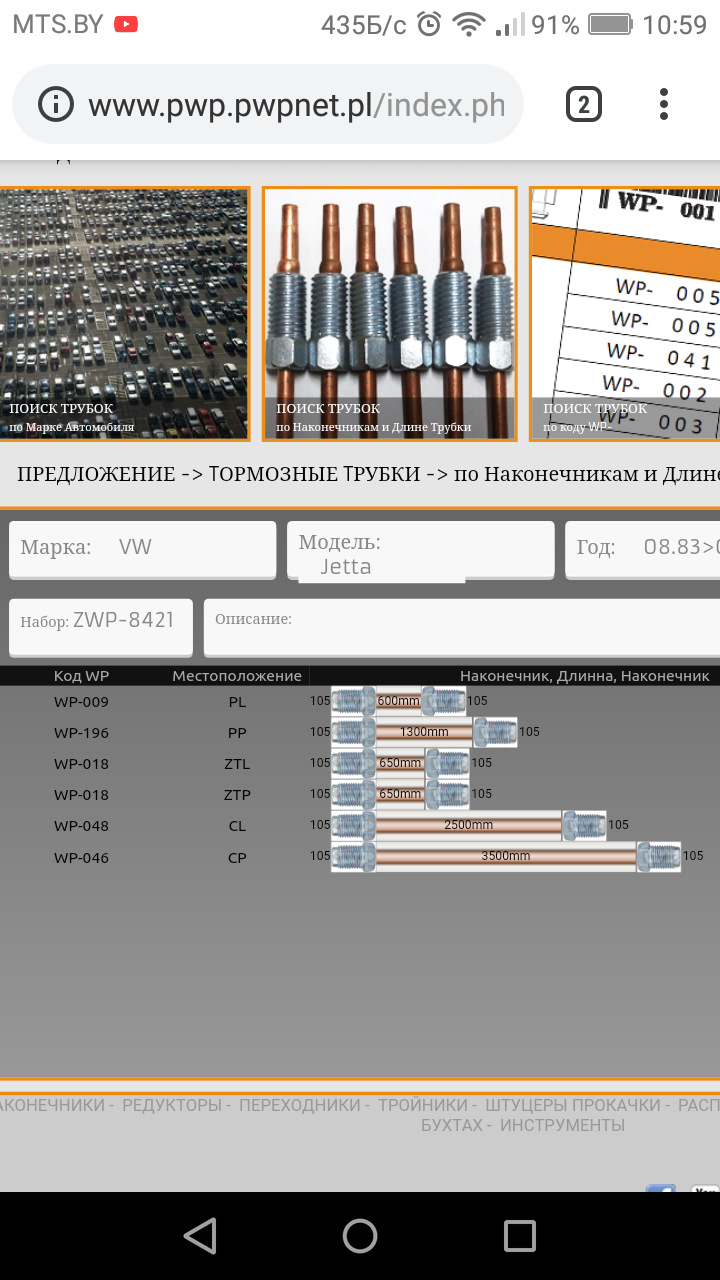Screen dimensions: 720x1280
Task: Tap the YouTube notification icon in status bar
Action: (x=126, y=24)
